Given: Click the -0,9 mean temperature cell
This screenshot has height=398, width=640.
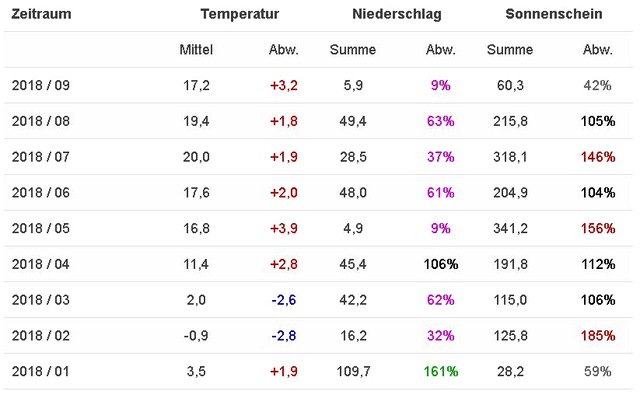Looking at the screenshot, I should (x=196, y=336).
